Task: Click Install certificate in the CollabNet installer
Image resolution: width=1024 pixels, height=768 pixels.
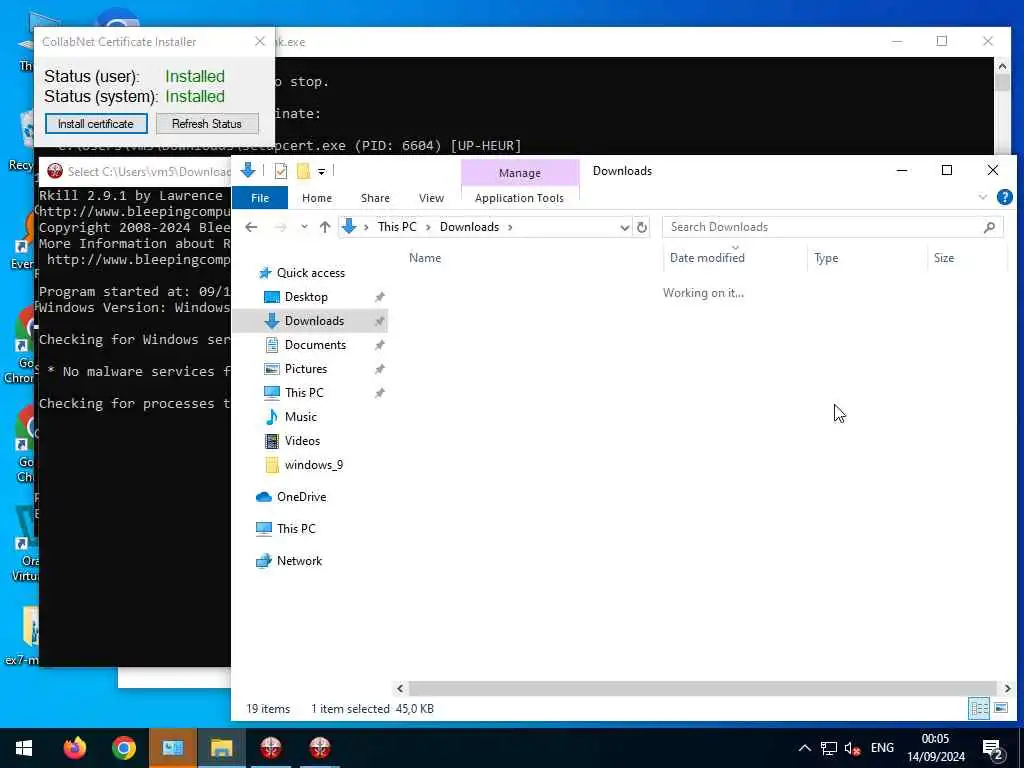Action: tap(96, 123)
